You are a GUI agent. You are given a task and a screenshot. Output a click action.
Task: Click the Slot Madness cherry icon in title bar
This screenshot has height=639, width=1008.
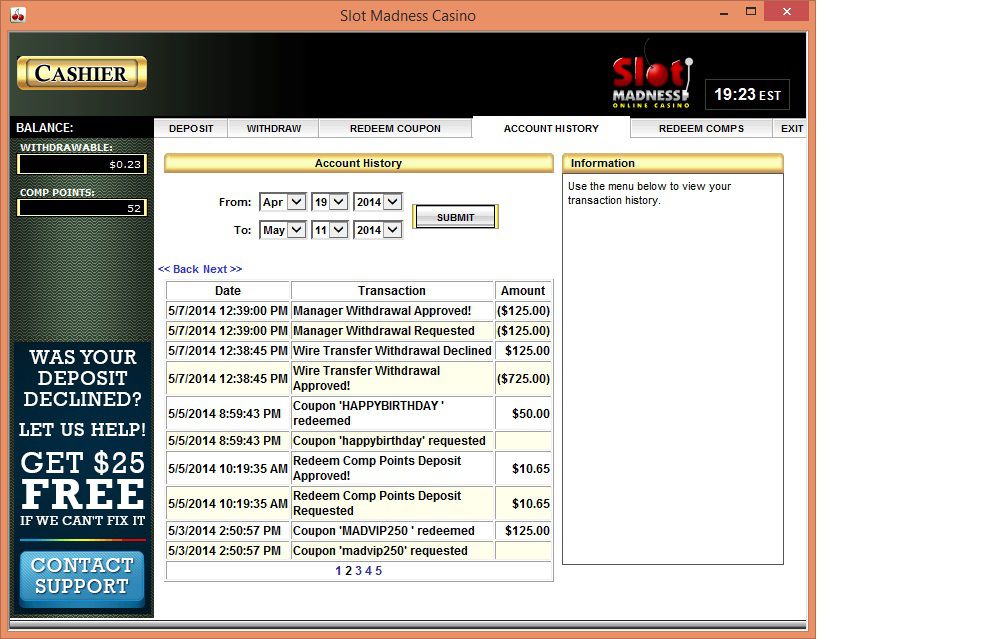[x=18, y=15]
